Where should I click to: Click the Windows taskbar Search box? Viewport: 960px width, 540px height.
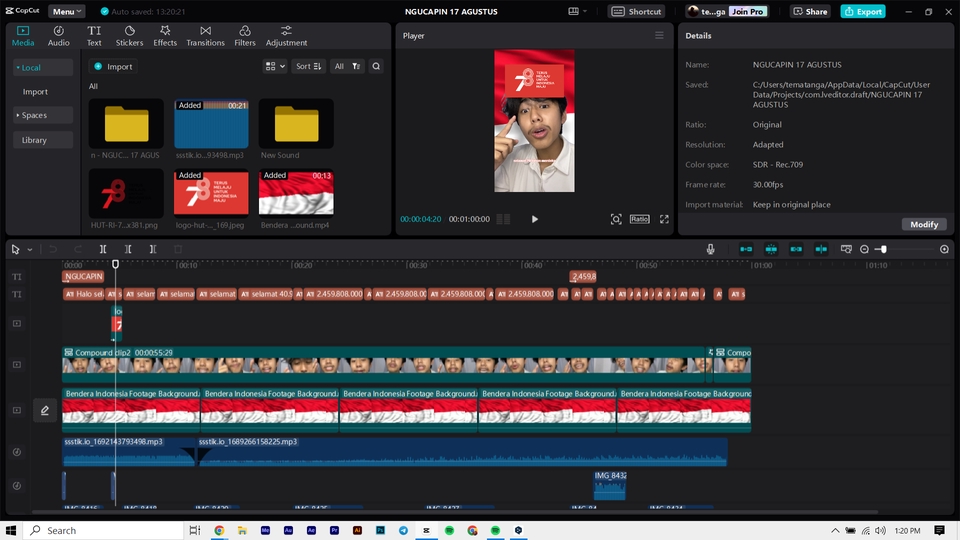click(104, 530)
